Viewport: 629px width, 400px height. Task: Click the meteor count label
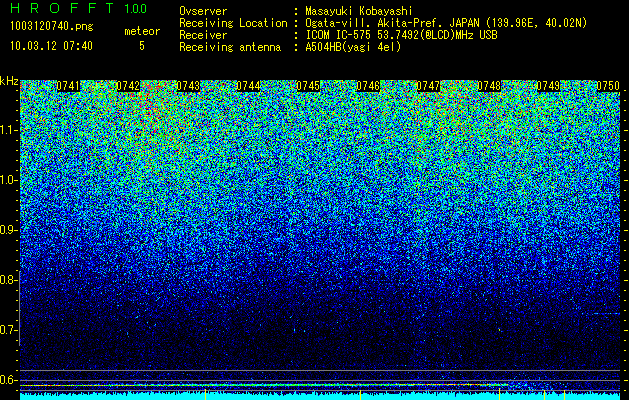pos(142,31)
